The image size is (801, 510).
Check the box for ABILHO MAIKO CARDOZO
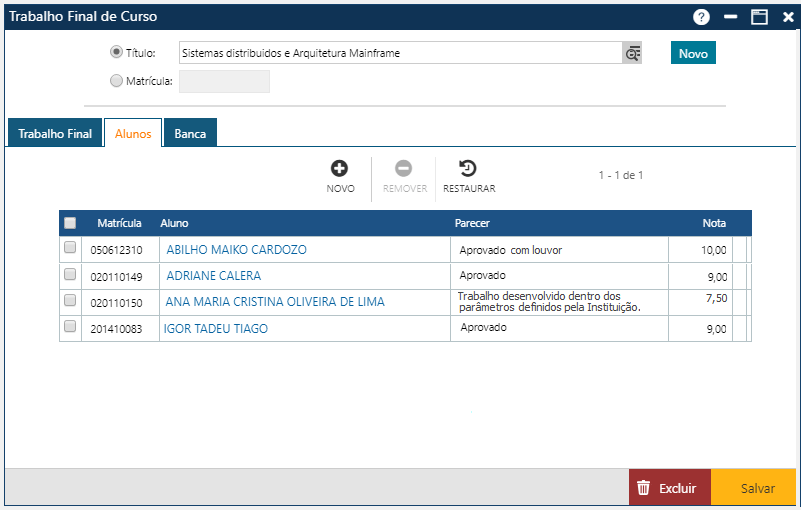click(x=70, y=247)
